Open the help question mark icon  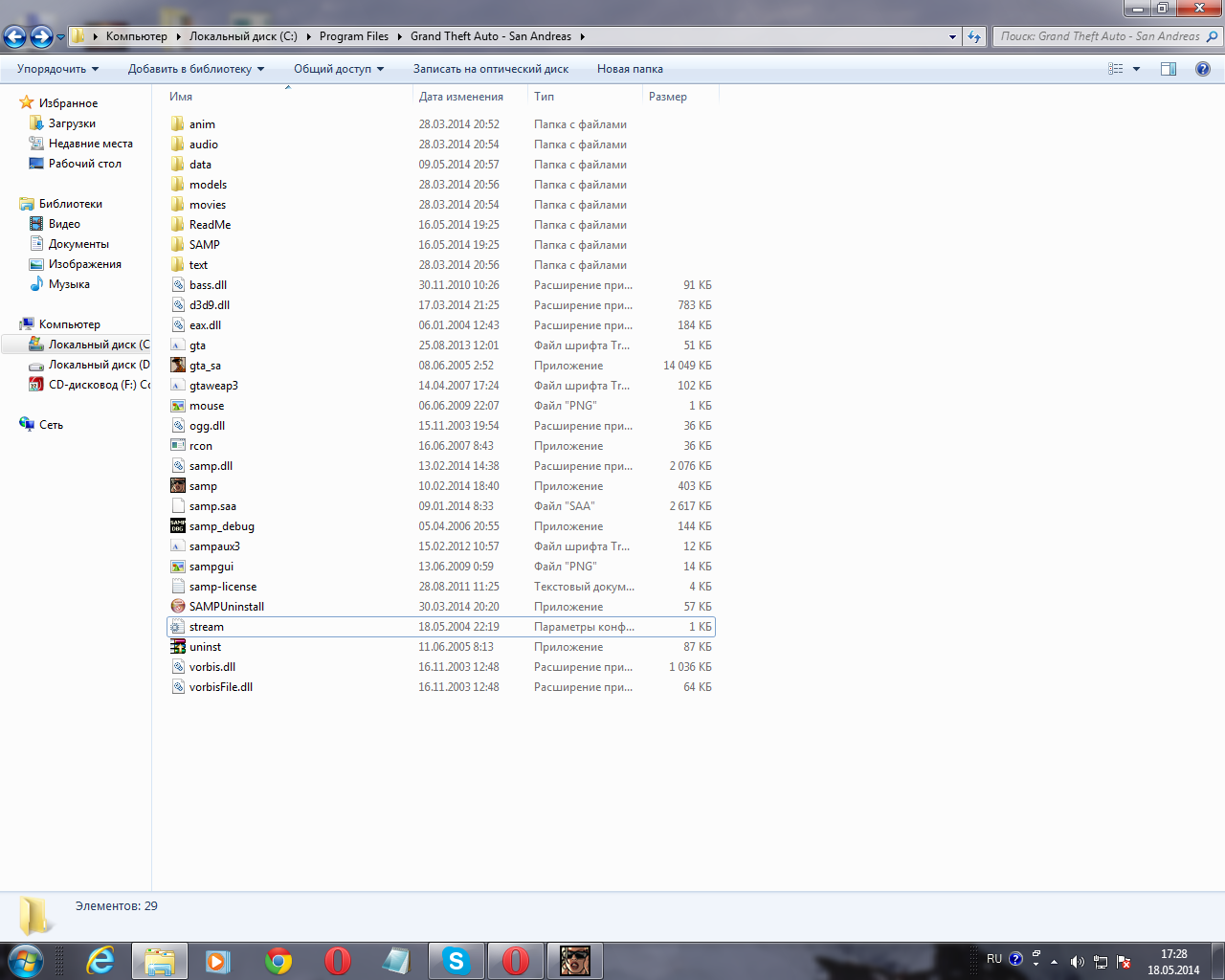tap(1203, 69)
